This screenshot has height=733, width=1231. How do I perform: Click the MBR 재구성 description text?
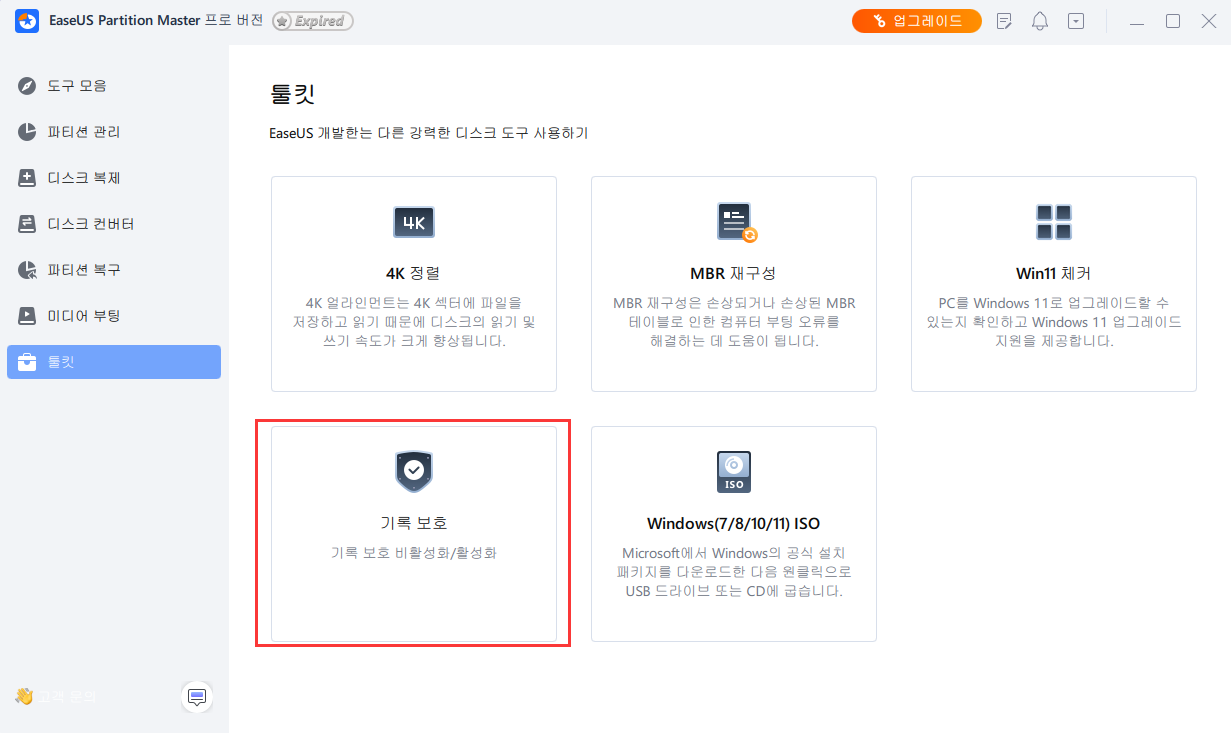click(734, 321)
